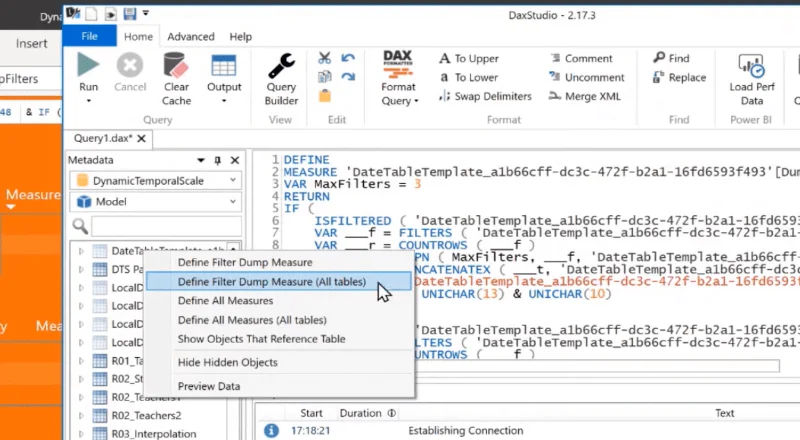Viewport: 800px width, 440px height.
Task: Open the quick access toolbar dropdown arrow
Action: point(146,13)
